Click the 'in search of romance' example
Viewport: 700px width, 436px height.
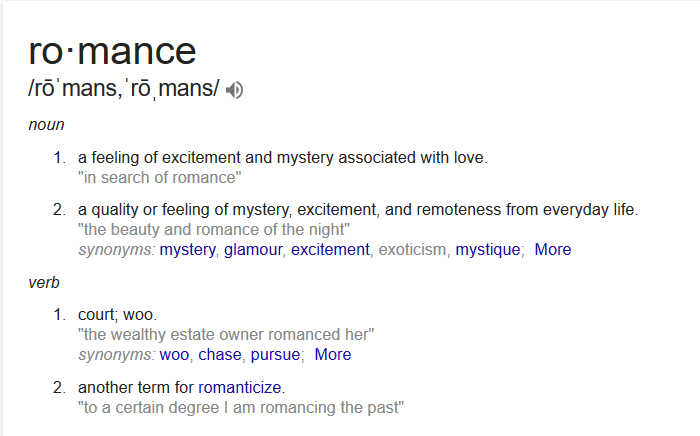tap(159, 178)
